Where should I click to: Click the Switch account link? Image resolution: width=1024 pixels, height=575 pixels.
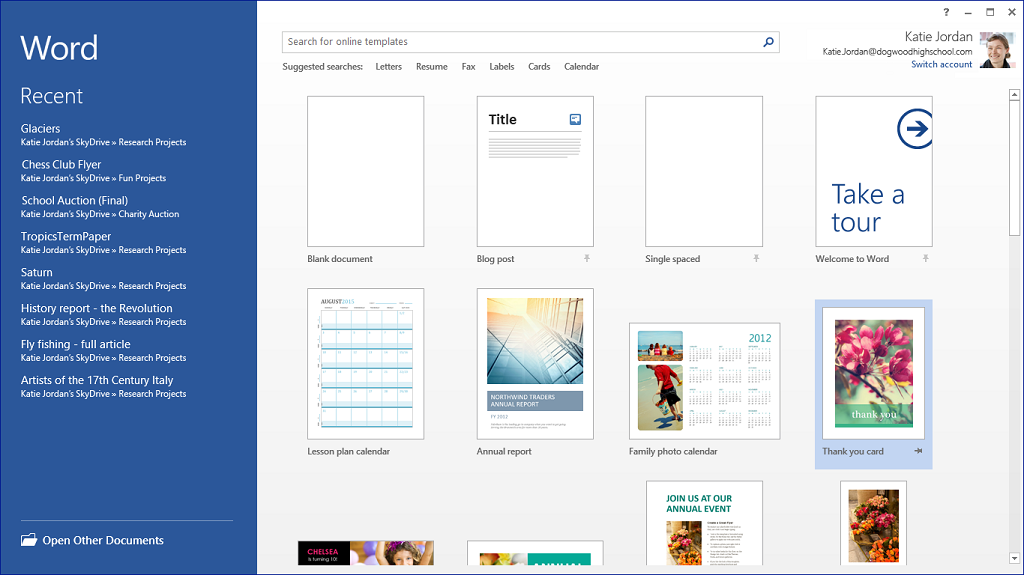point(941,64)
